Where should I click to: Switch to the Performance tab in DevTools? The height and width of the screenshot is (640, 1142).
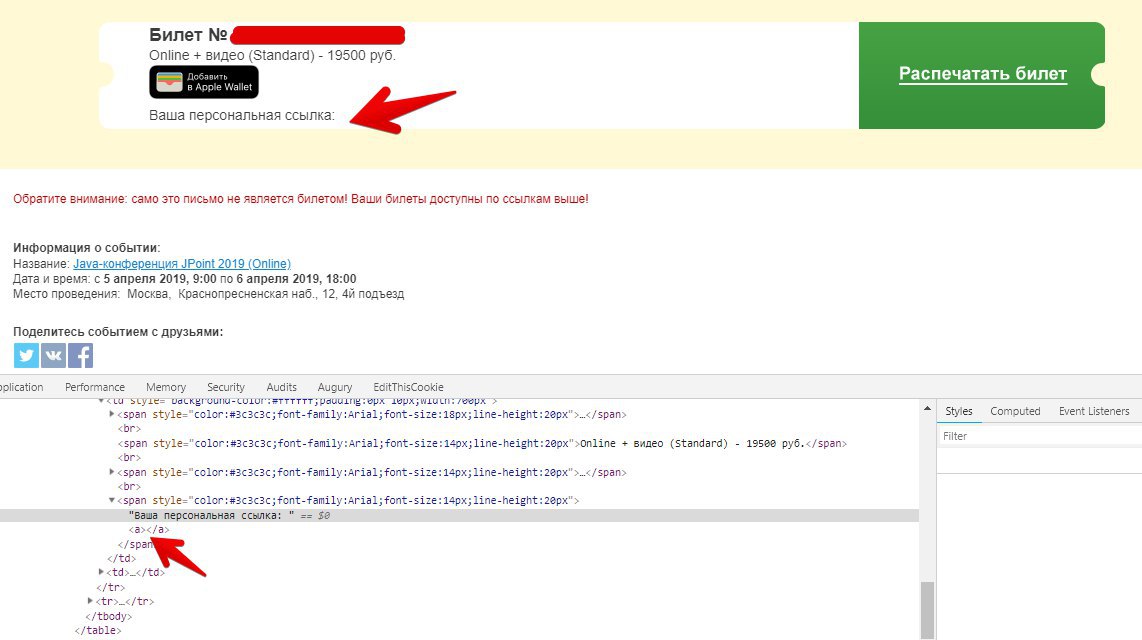[x=95, y=387]
